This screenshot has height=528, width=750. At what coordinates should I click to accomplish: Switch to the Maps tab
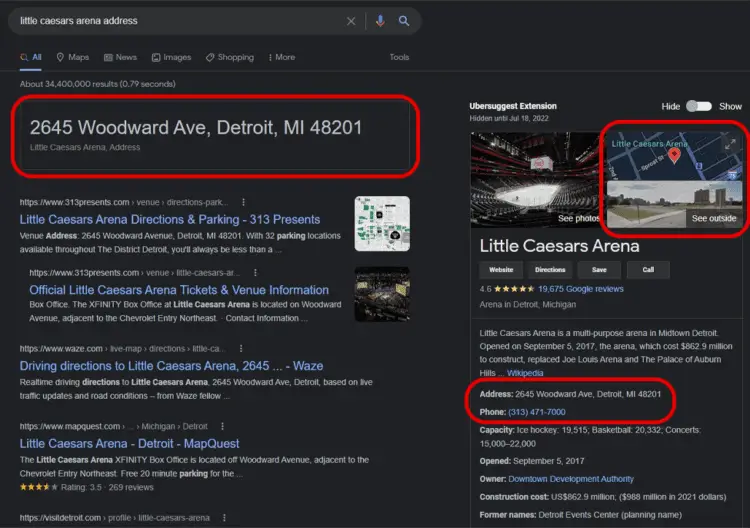tap(73, 57)
